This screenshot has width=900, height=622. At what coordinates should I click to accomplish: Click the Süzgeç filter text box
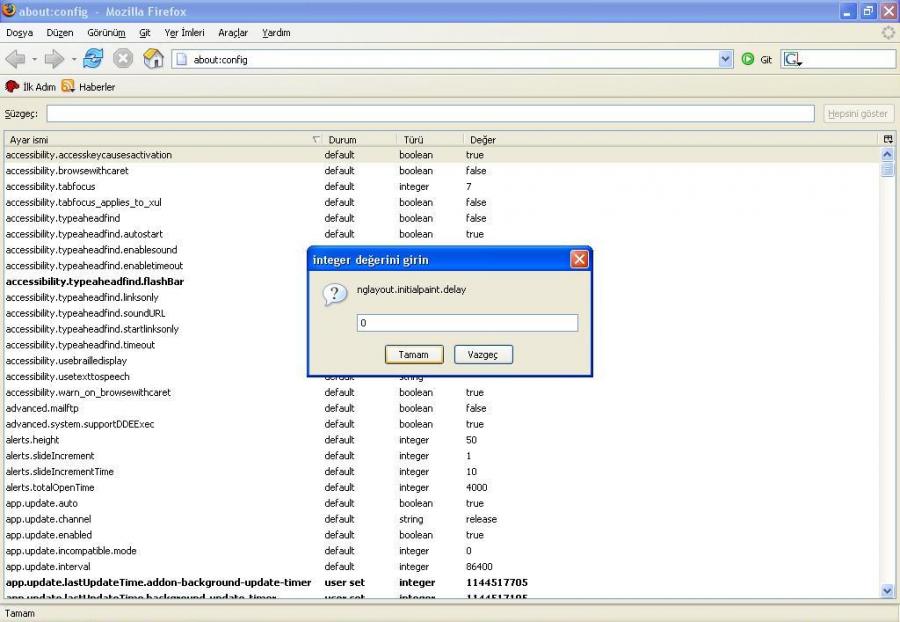tap(430, 114)
